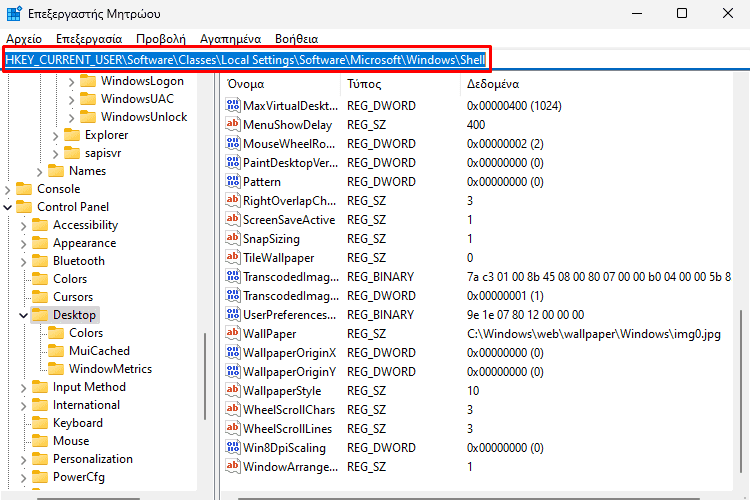Viewport: 750px width, 500px height.
Task: Expand the International tree node
Action: click(x=23, y=406)
